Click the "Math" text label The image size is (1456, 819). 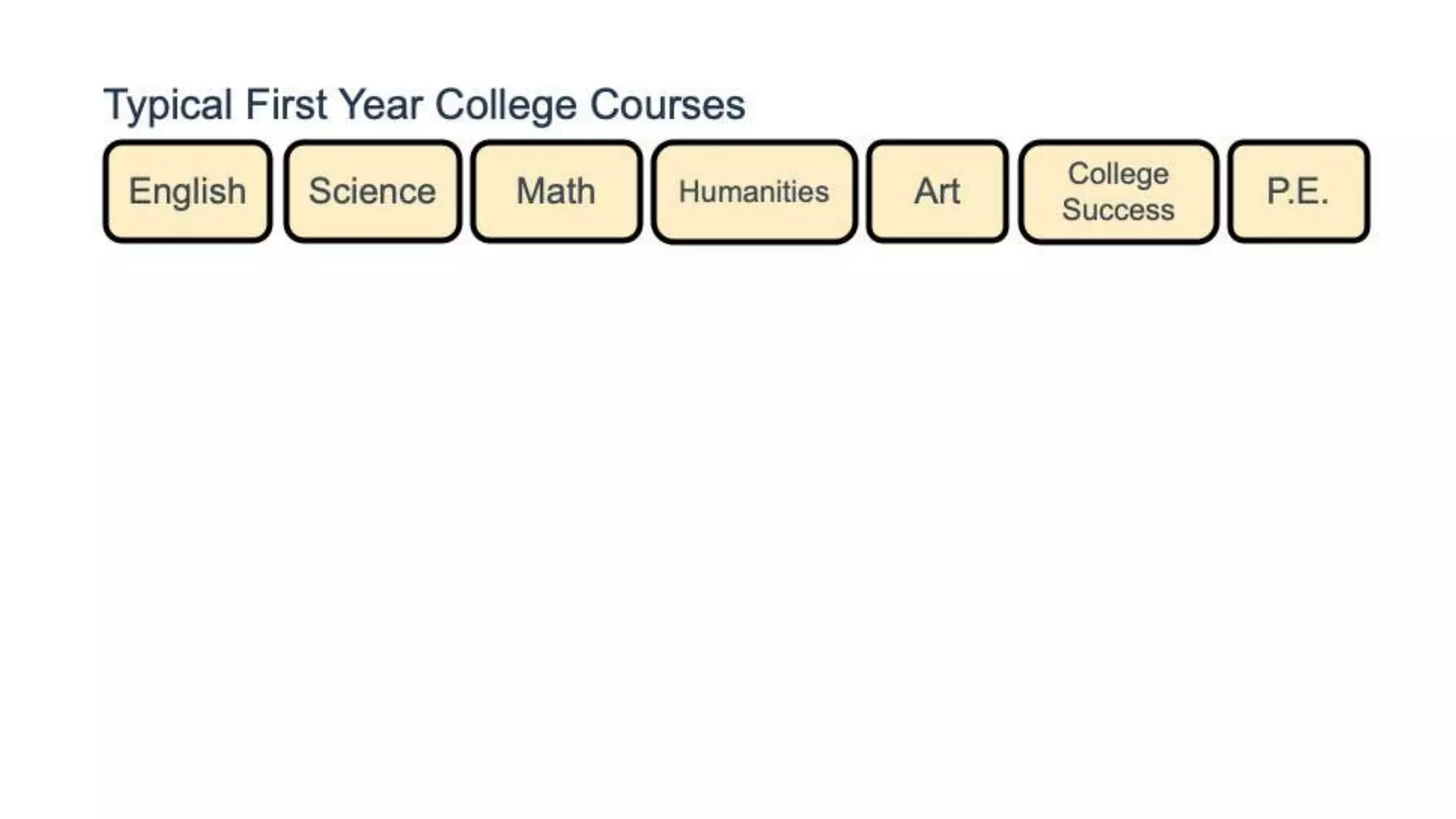[x=556, y=191]
